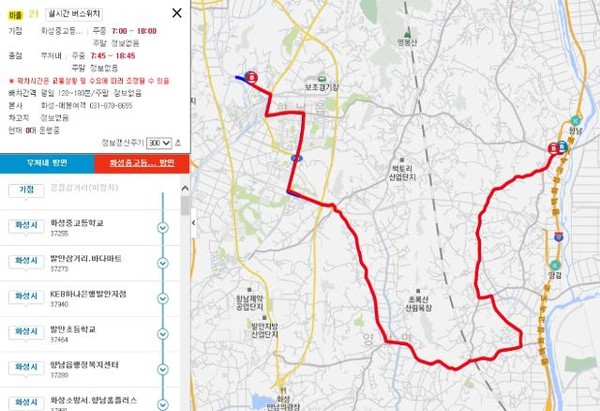Switch to the 무쳐내 방면 direction tab
Viewport: 600px width, 411px height.
click(x=47, y=163)
